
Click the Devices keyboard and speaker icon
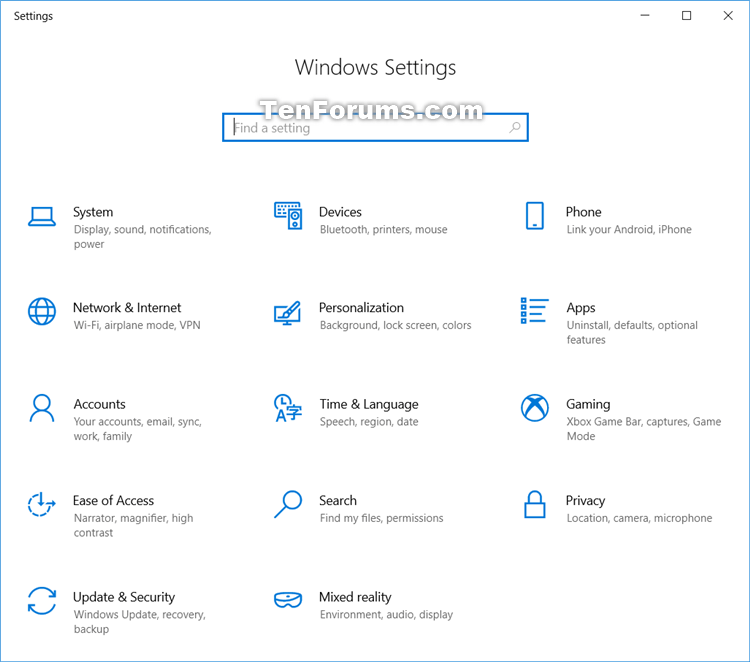(x=288, y=216)
